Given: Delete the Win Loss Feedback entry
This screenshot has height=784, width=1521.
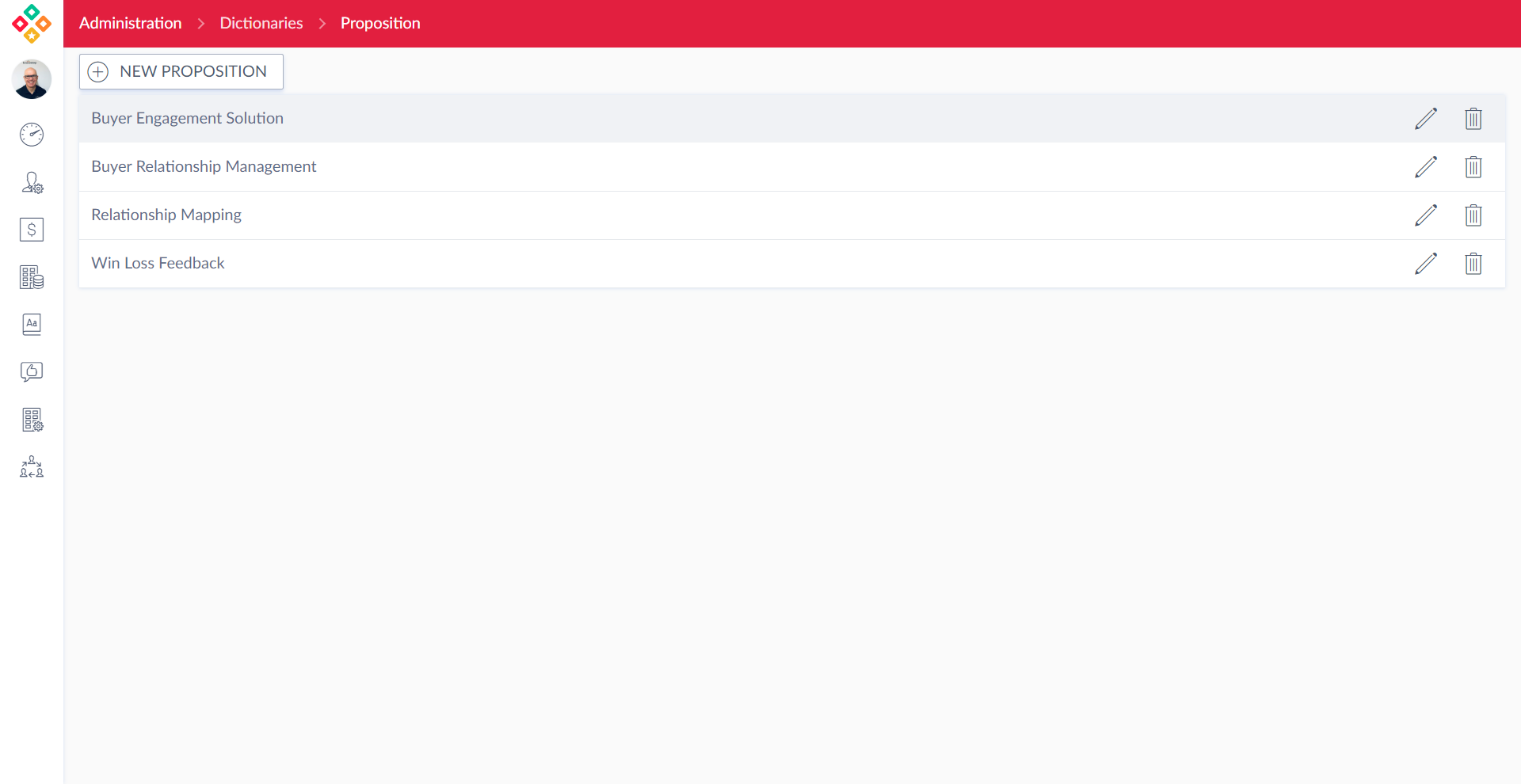Looking at the screenshot, I should [1473, 264].
